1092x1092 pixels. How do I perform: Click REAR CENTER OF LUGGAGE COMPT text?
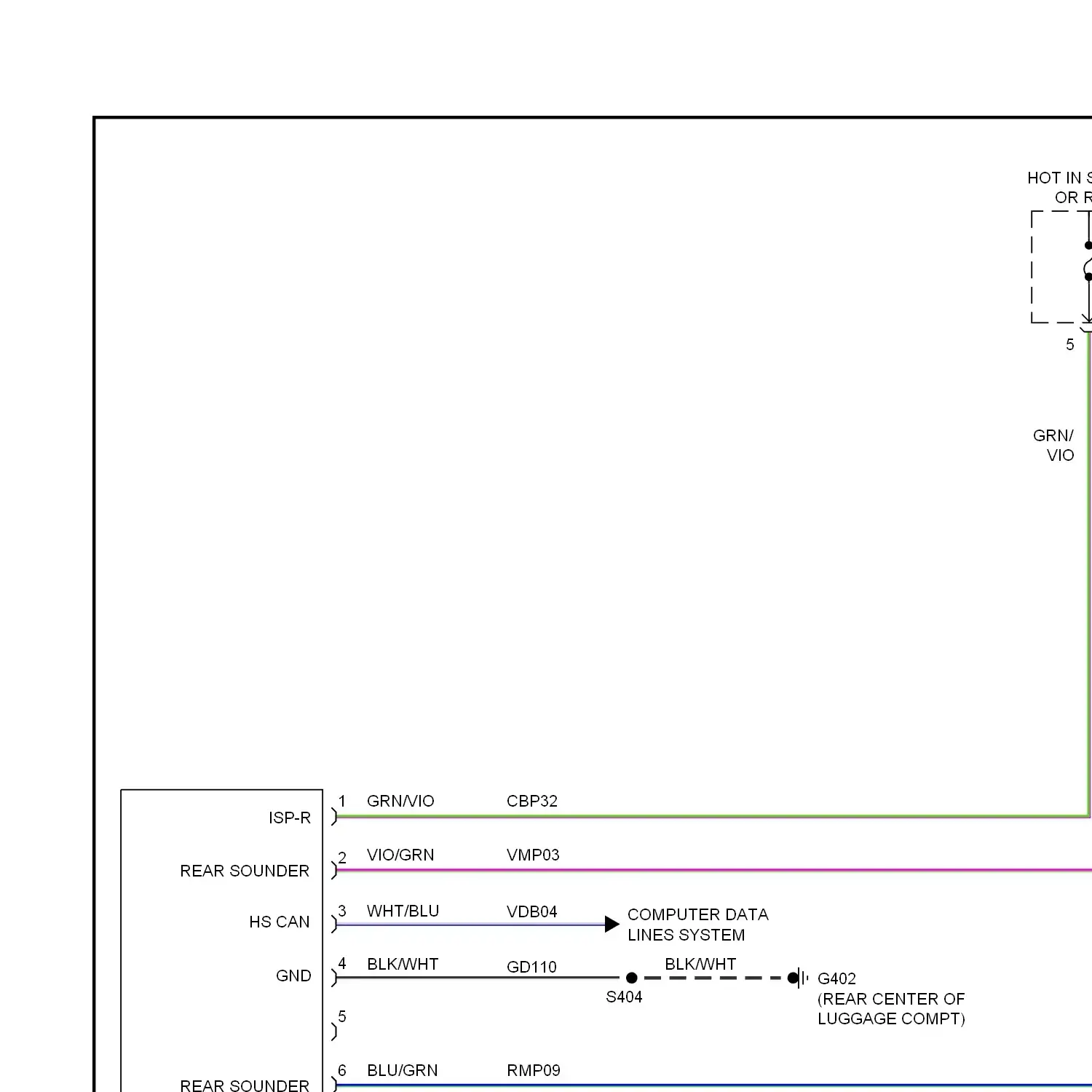coord(891,1008)
